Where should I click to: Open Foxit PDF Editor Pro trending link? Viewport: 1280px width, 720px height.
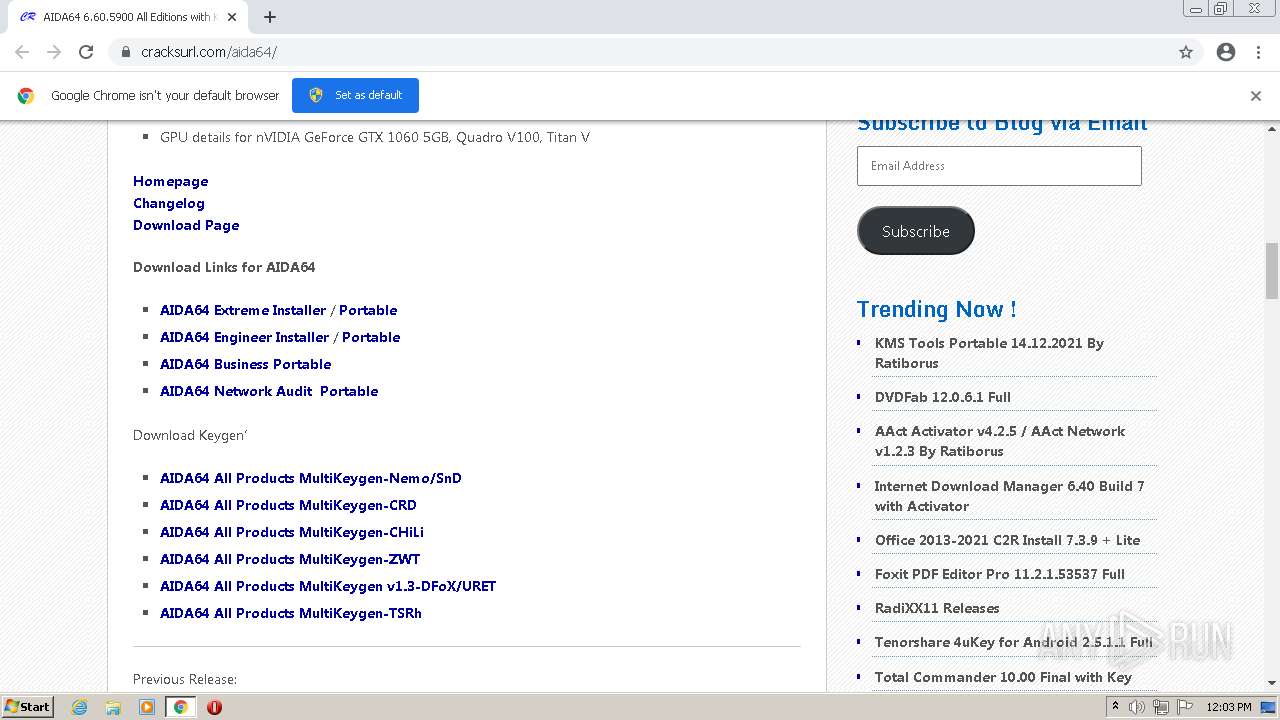click(1000, 574)
